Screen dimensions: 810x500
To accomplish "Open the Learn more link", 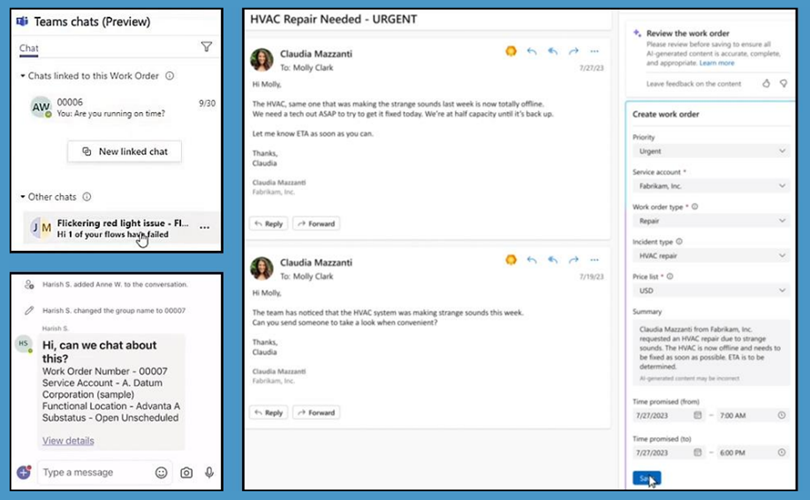I will tap(716, 63).
